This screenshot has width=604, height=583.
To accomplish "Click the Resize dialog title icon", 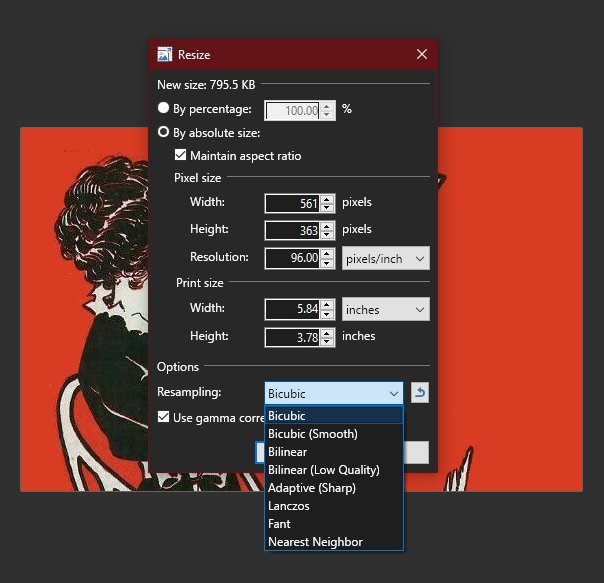I will [x=165, y=55].
